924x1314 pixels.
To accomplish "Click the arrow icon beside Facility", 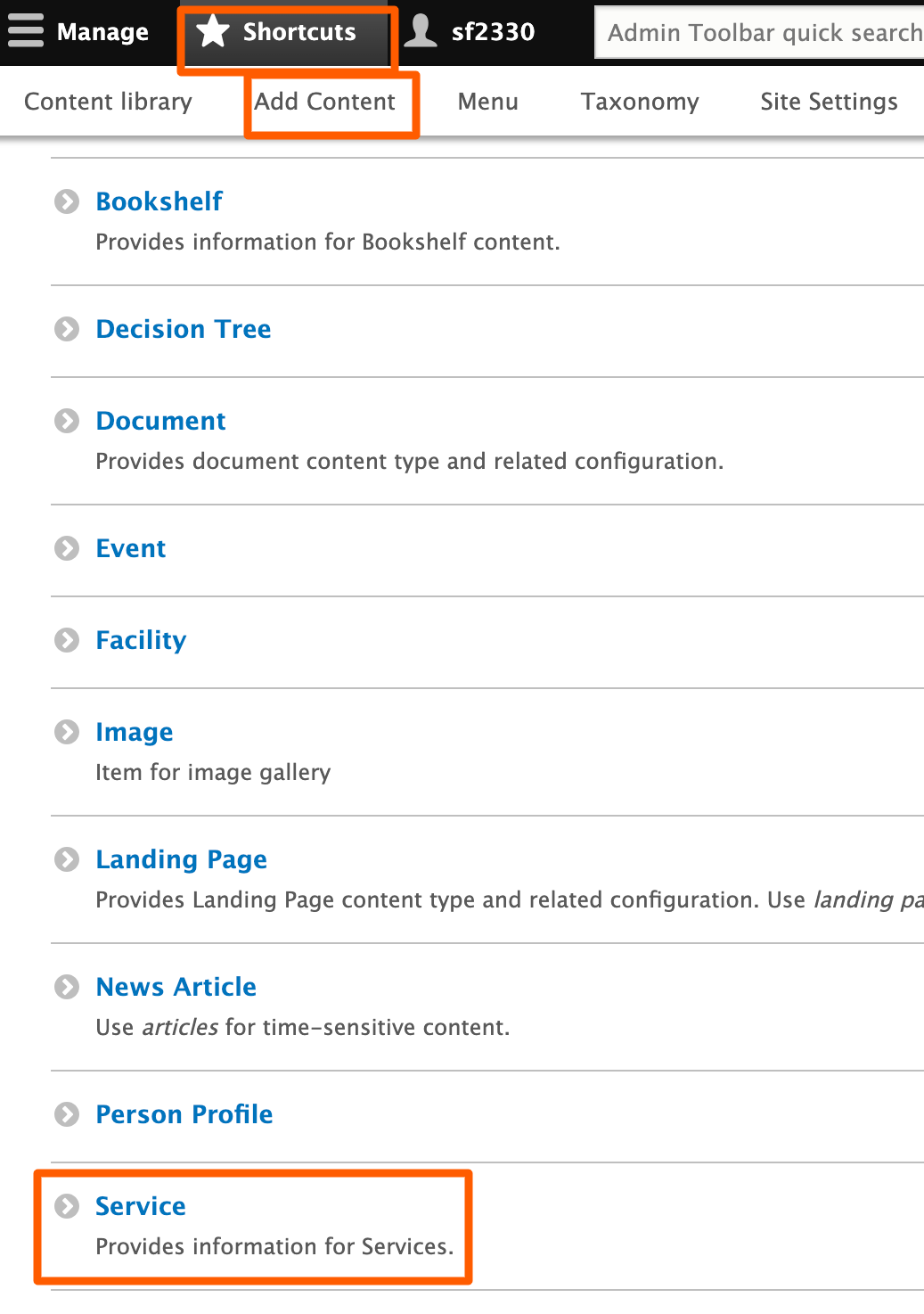I will 67,640.
